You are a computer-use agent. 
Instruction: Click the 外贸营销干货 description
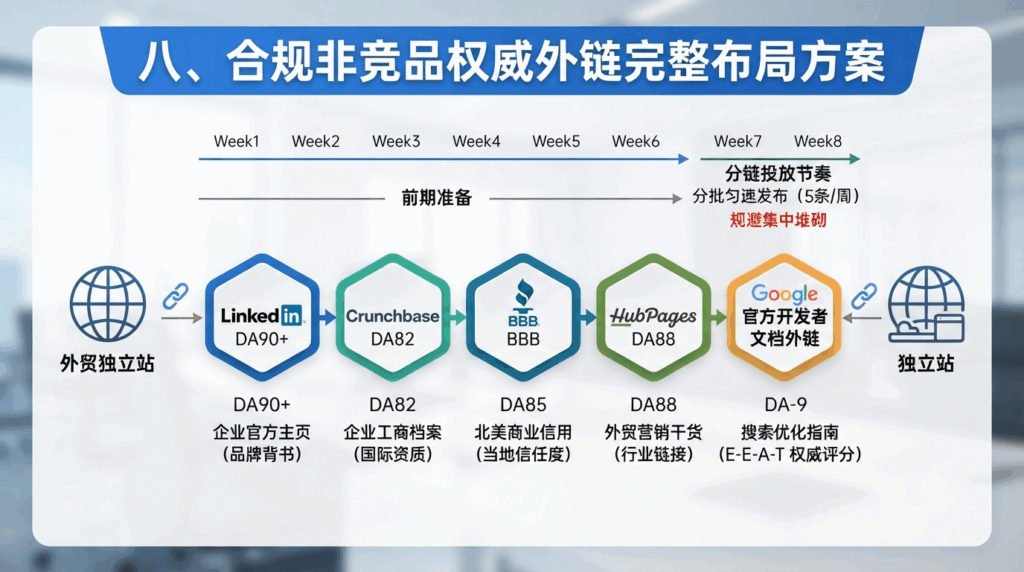click(653, 432)
